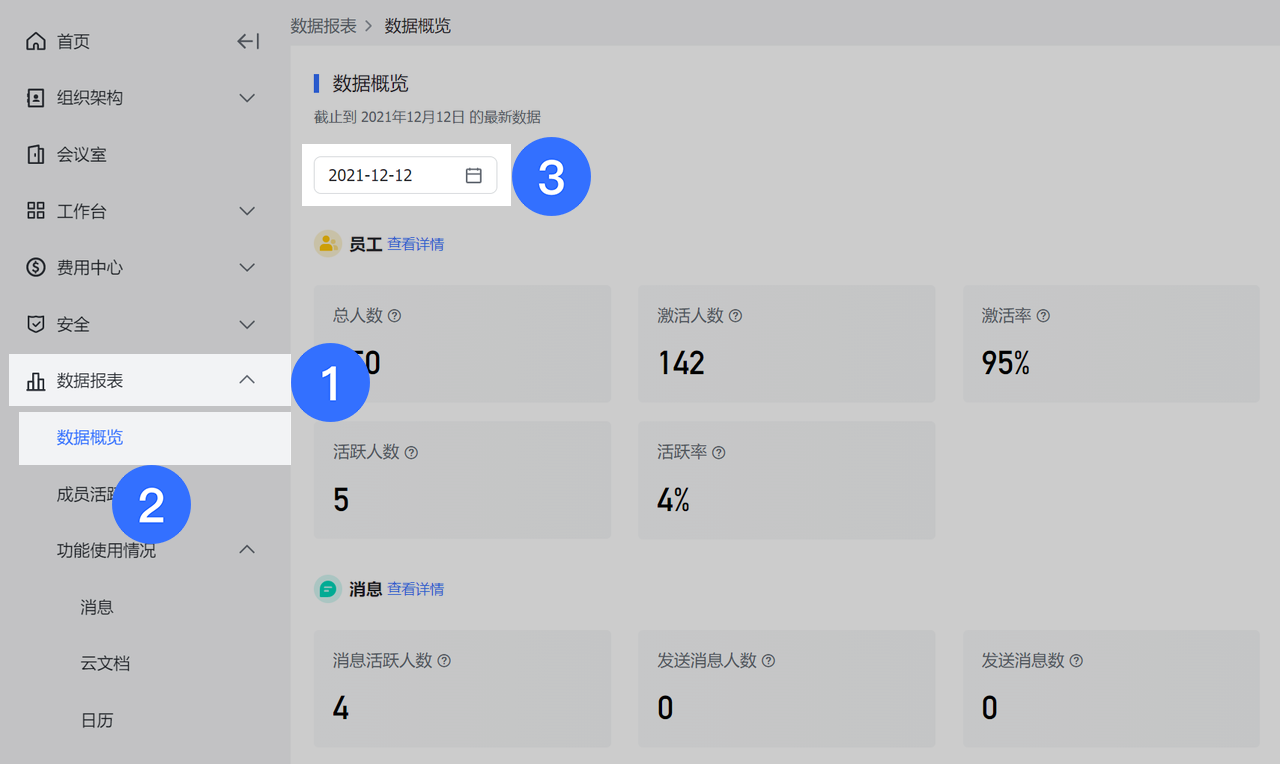Select 云文档 under 功能使用情况
Image resolution: width=1280 pixels, height=764 pixels.
(105, 663)
